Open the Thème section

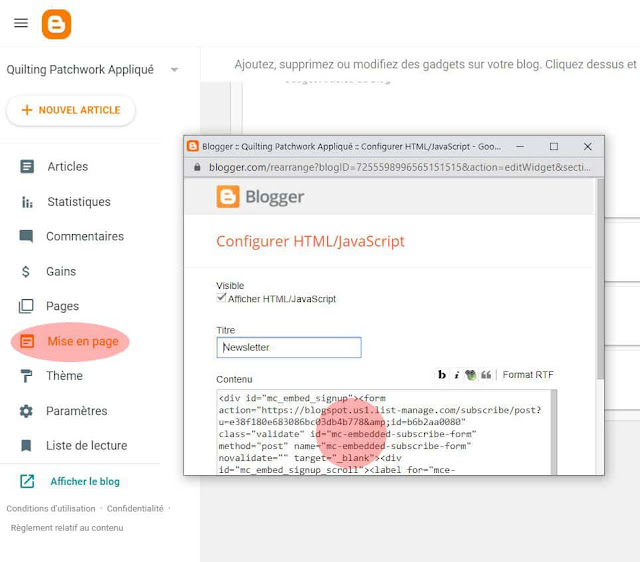coord(64,376)
